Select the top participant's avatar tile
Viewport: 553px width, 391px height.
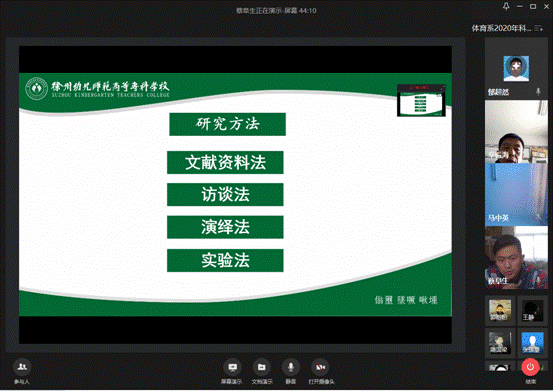click(516, 68)
